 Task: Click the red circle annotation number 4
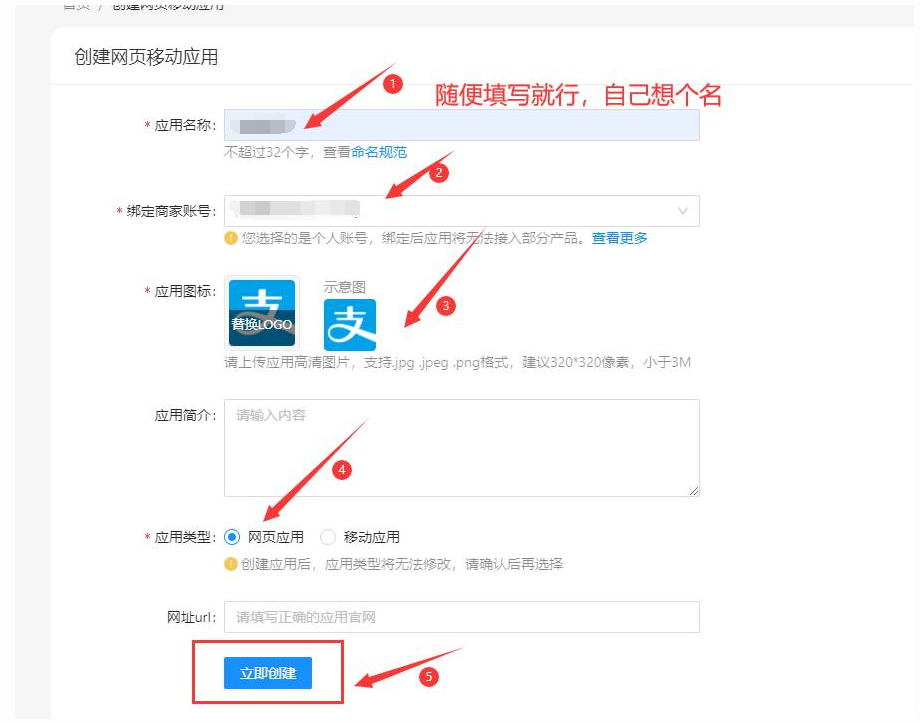(342, 470)
